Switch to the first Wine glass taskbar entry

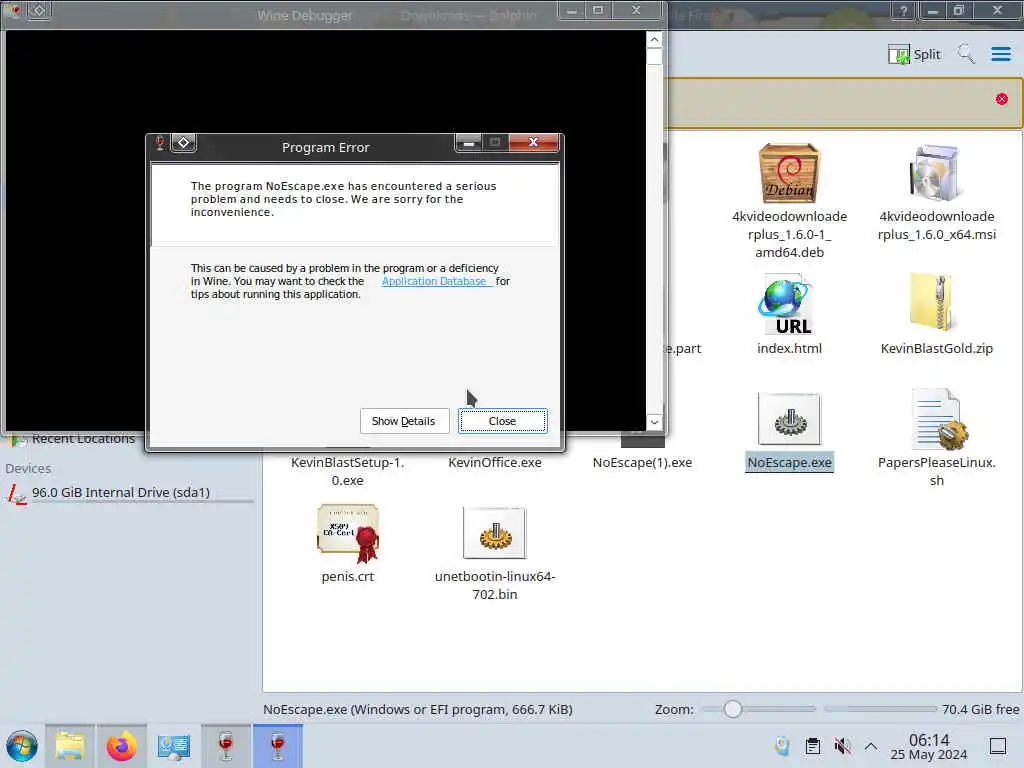pyautogui.click(x=226, y=746)
